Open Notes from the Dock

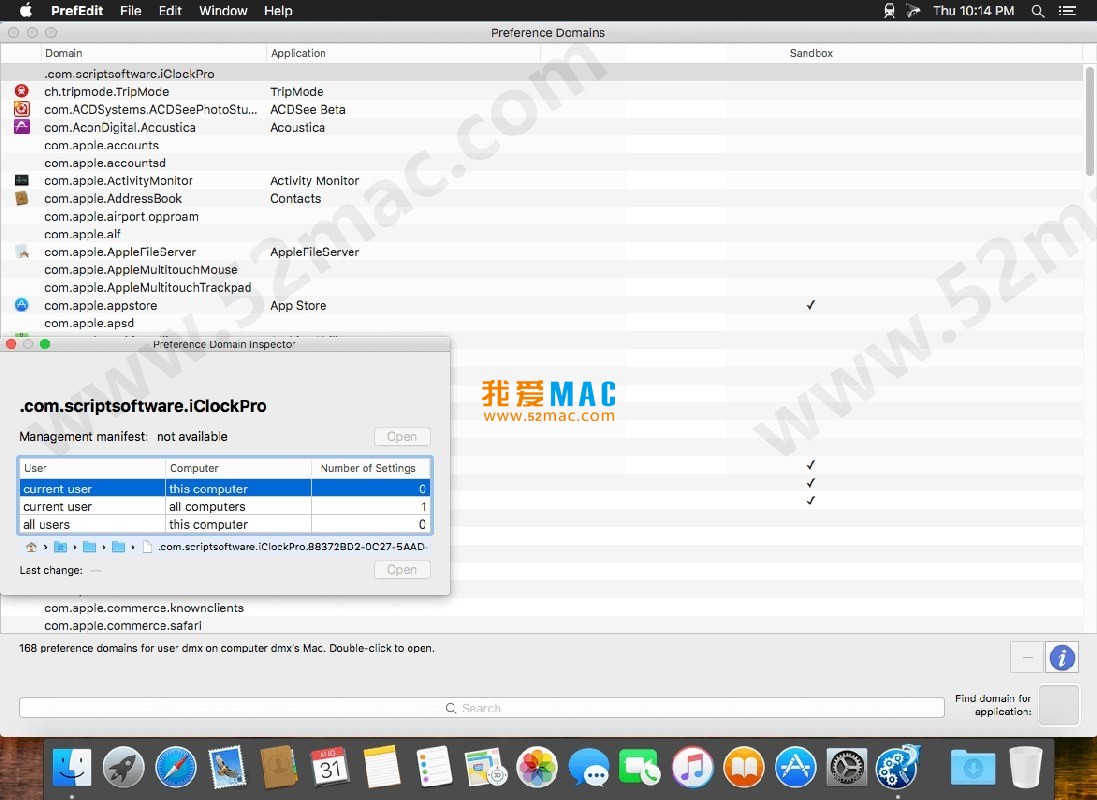(382, 768)
